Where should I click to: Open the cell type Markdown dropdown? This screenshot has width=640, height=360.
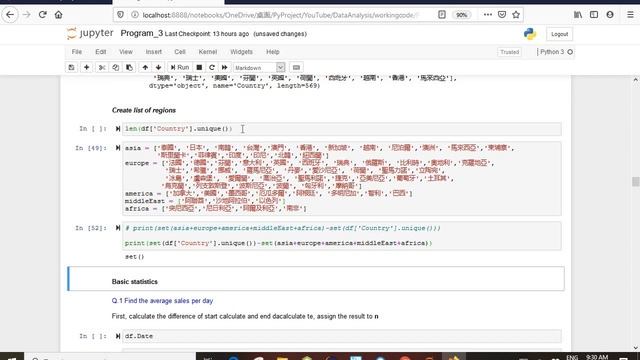(259, 68)
